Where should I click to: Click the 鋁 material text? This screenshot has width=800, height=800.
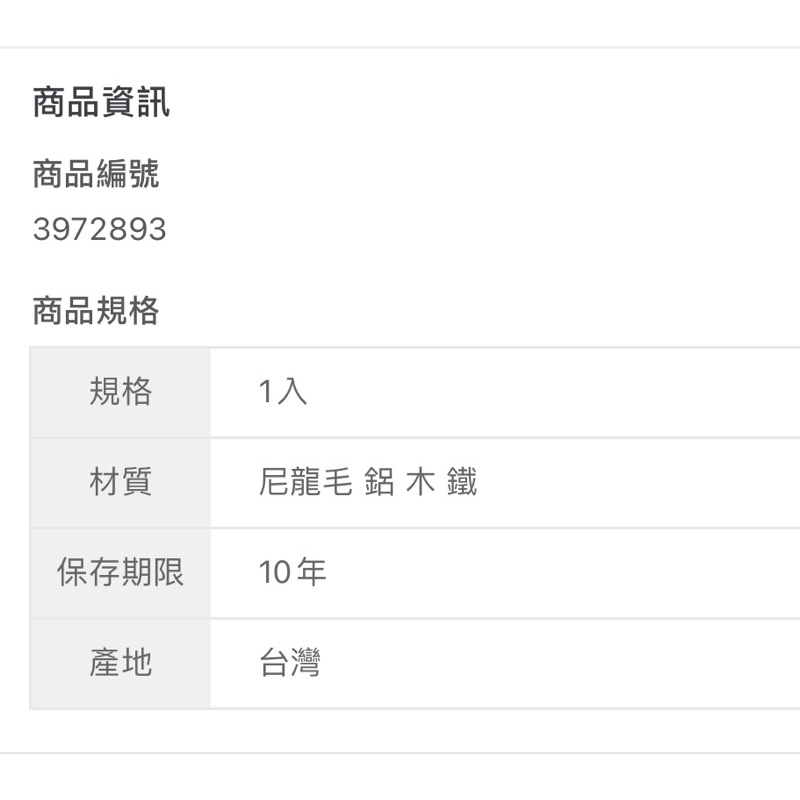pyautogui.click(x=379, y=483)
